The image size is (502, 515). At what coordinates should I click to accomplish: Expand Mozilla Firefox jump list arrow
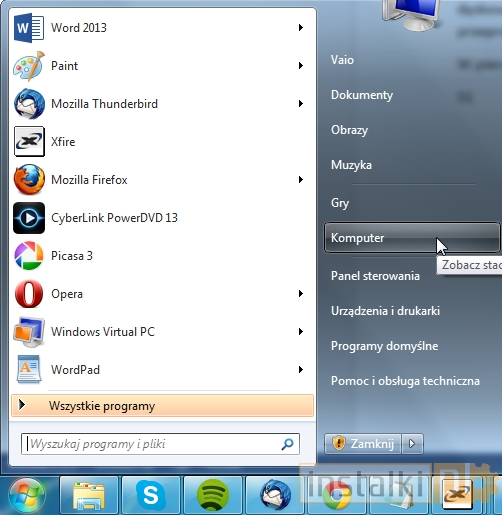301,180
